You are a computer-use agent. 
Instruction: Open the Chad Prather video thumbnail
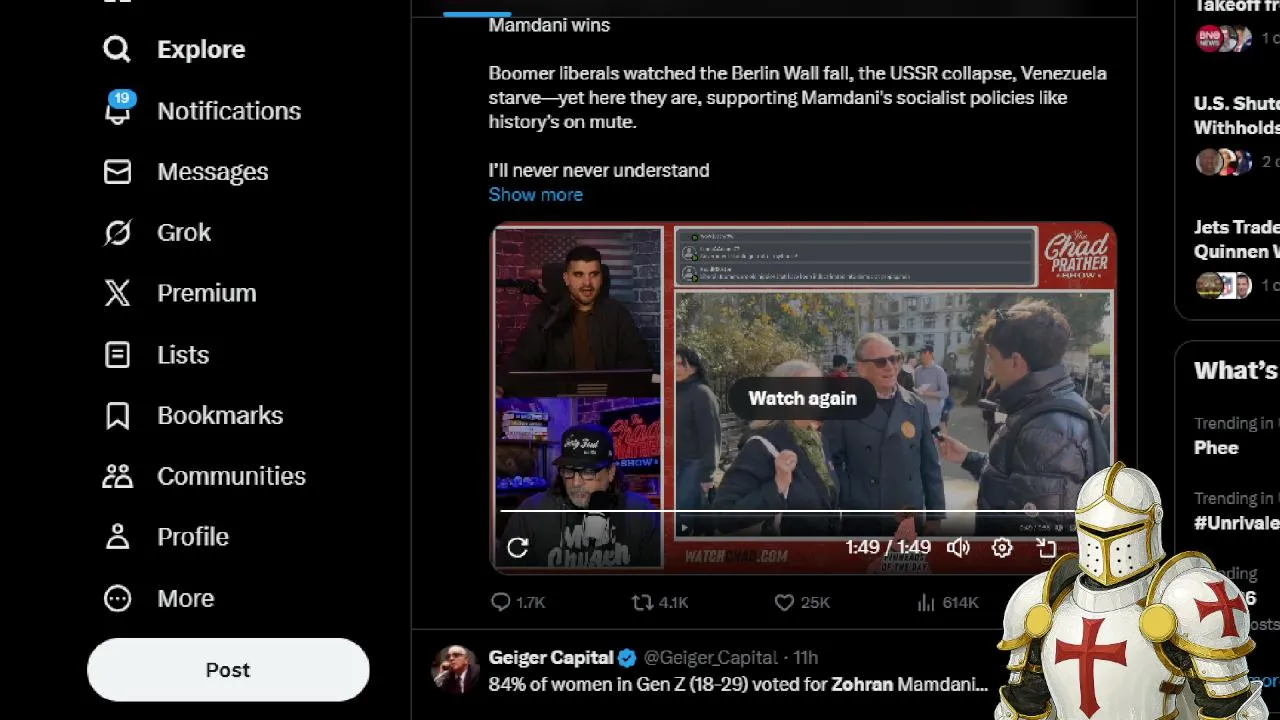(802, 398)
